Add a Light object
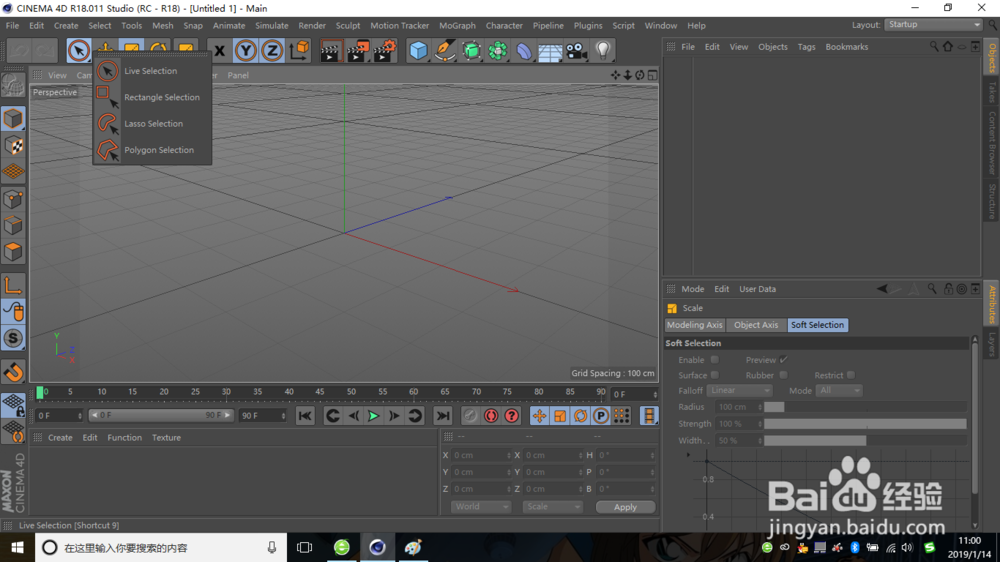Viewport: 1000px width, 562px height. (603, 50)
